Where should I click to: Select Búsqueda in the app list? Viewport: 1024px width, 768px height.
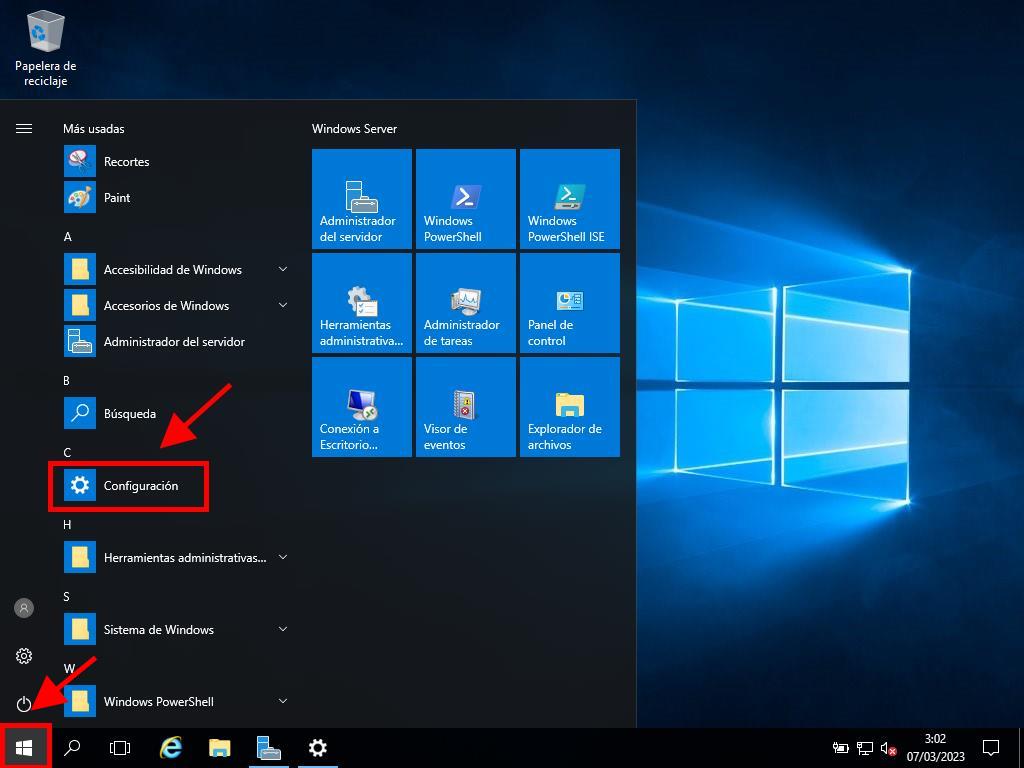(130, 414)
